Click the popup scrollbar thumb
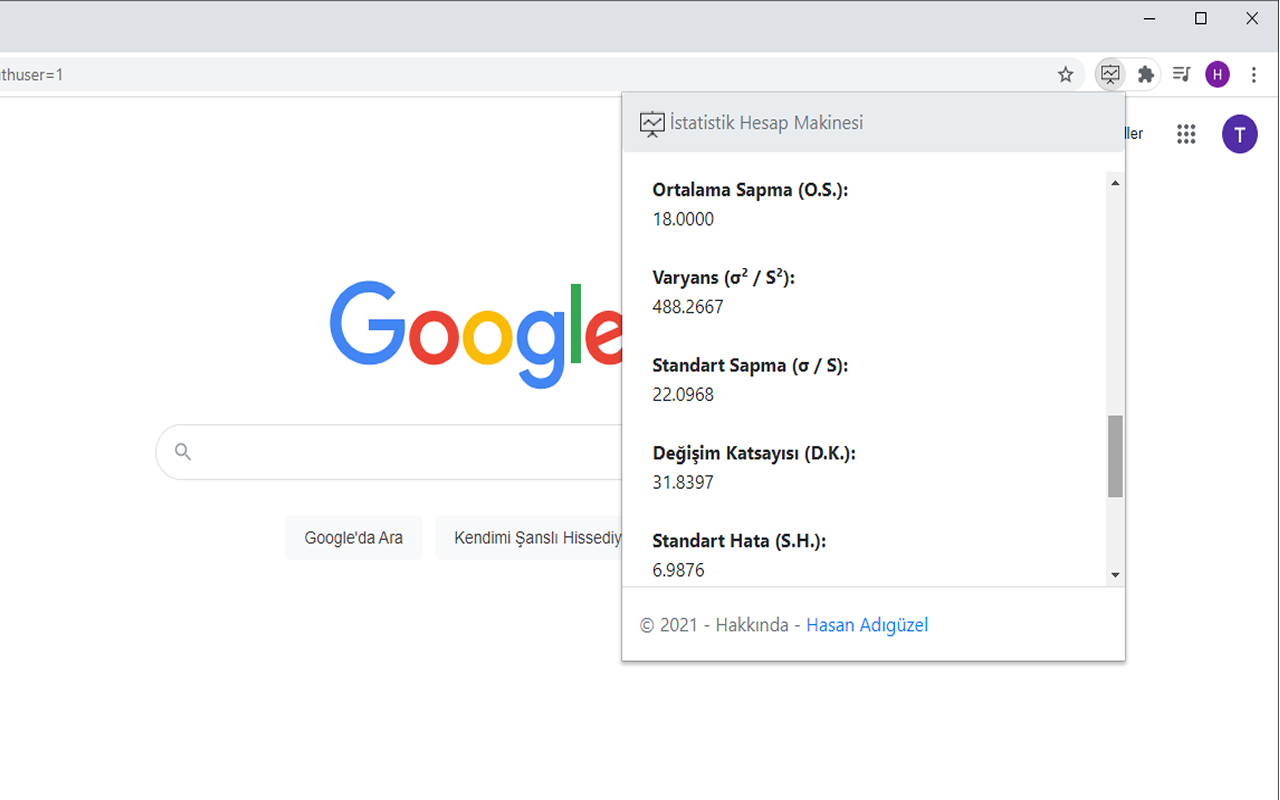The width and height of the screenshot is (1280, 800). pyautogui.click(x=1115, y=456)
